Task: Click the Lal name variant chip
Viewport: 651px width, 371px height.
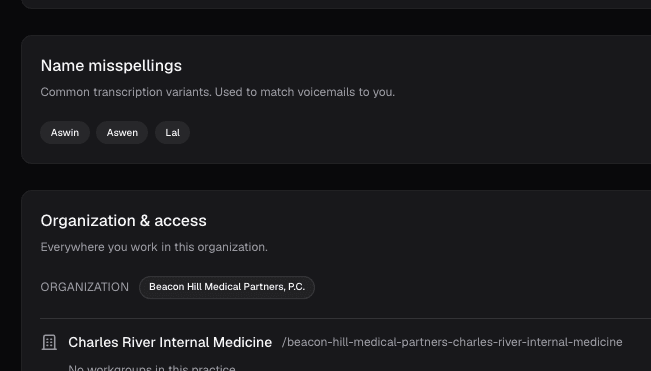Action: (172, 133)
